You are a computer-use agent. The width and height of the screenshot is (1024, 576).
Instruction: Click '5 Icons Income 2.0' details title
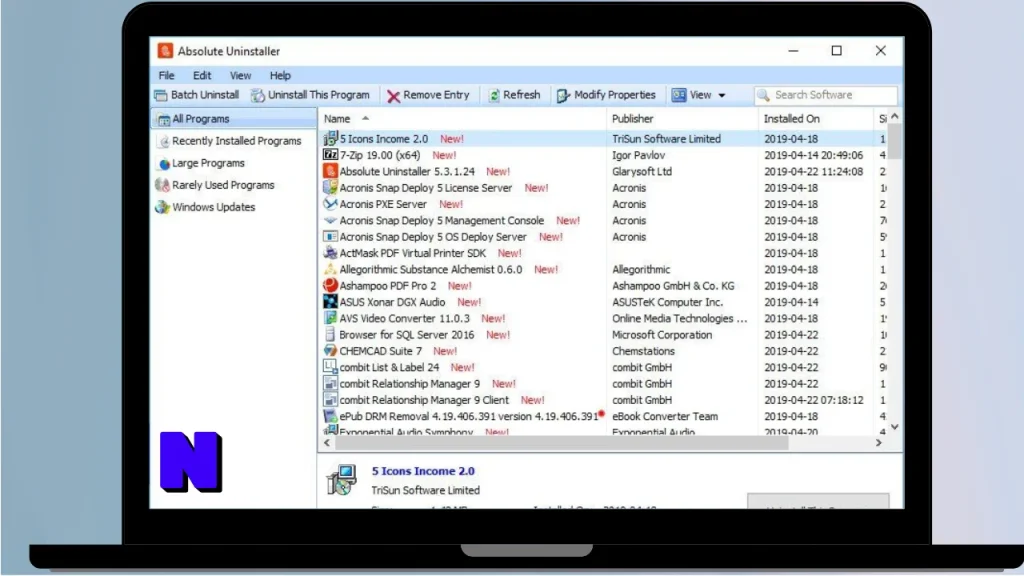click(x=423, y=471)
